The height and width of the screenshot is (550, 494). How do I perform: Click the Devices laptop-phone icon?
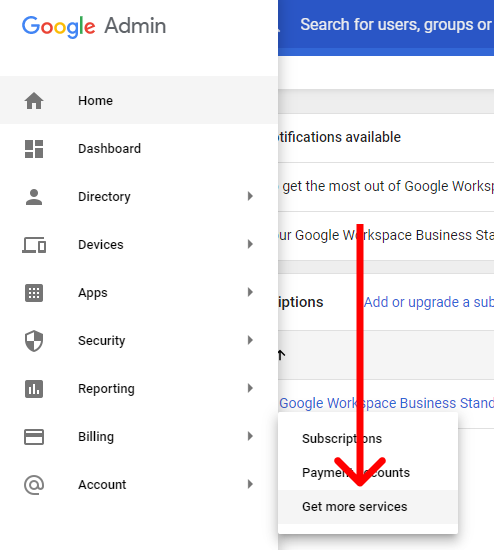[34, 245]
